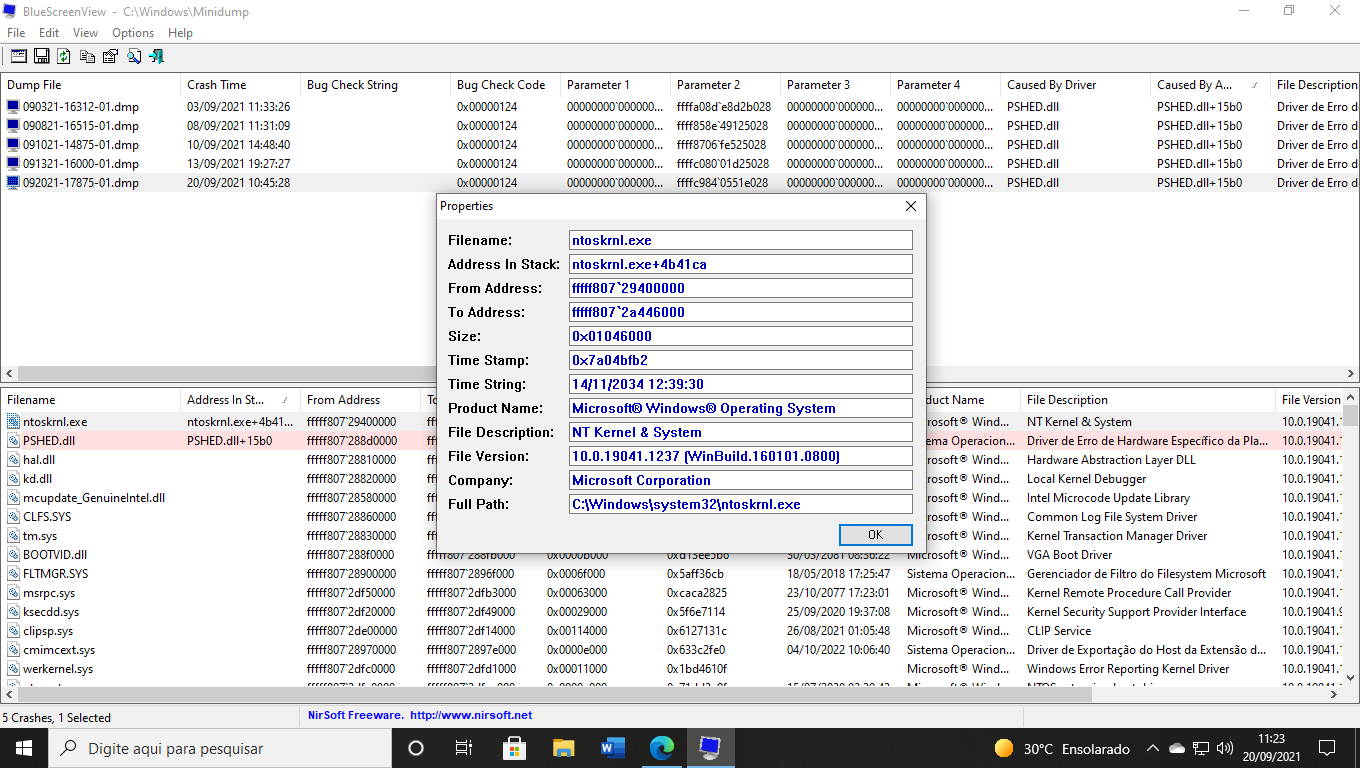The height and width of the screenshot is (768, 1360).
Task: Select the mcupdate_GenuineIntel.dll driver row
Action: pyautogui.click(x=671, y=498)
